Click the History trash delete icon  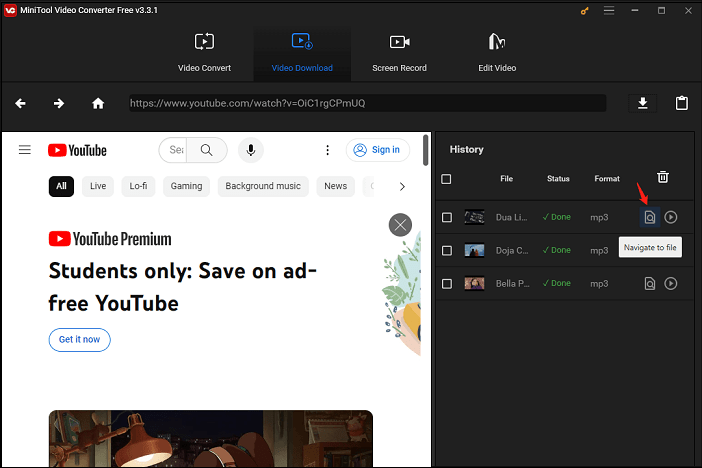[x=663, y=177]
